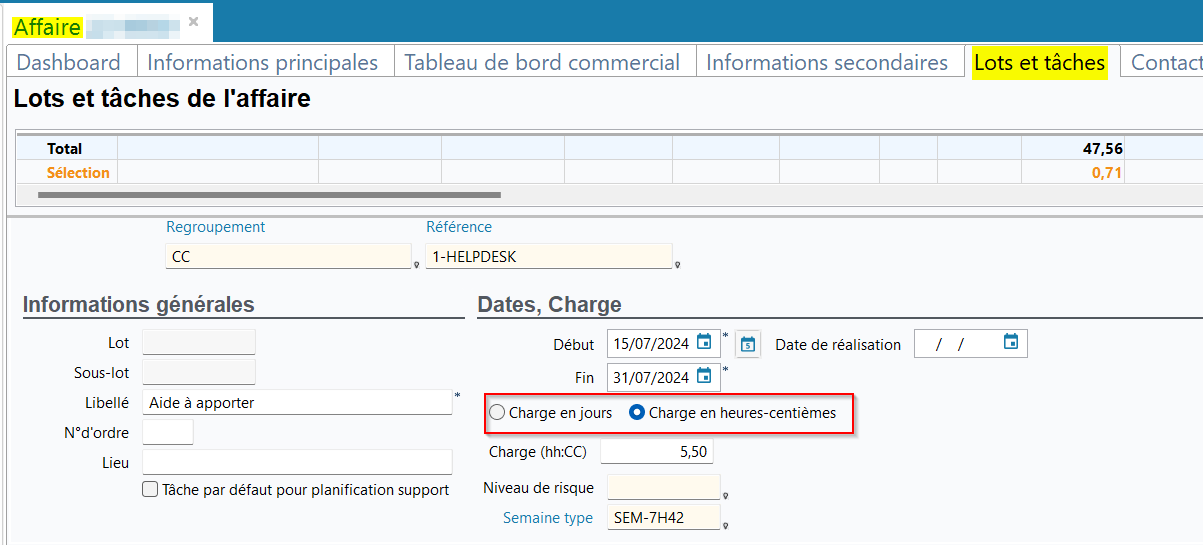This screenshot has height=545, width=1203.
Task: Click the lookup marker beside Niveau de risque
Action: [x=726, y=495]
